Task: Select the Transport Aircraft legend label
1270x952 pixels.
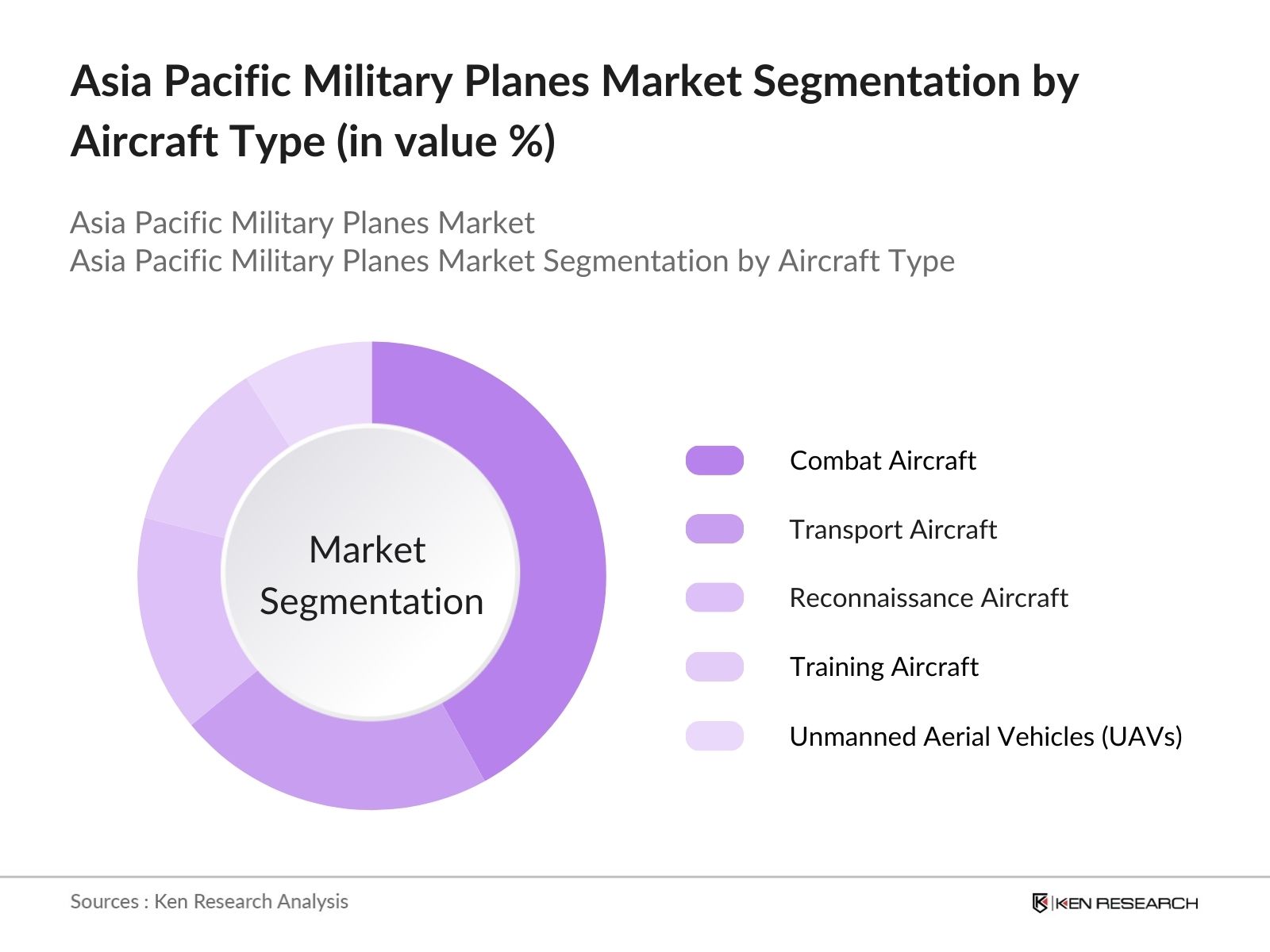Action: [x=893, y=529]
